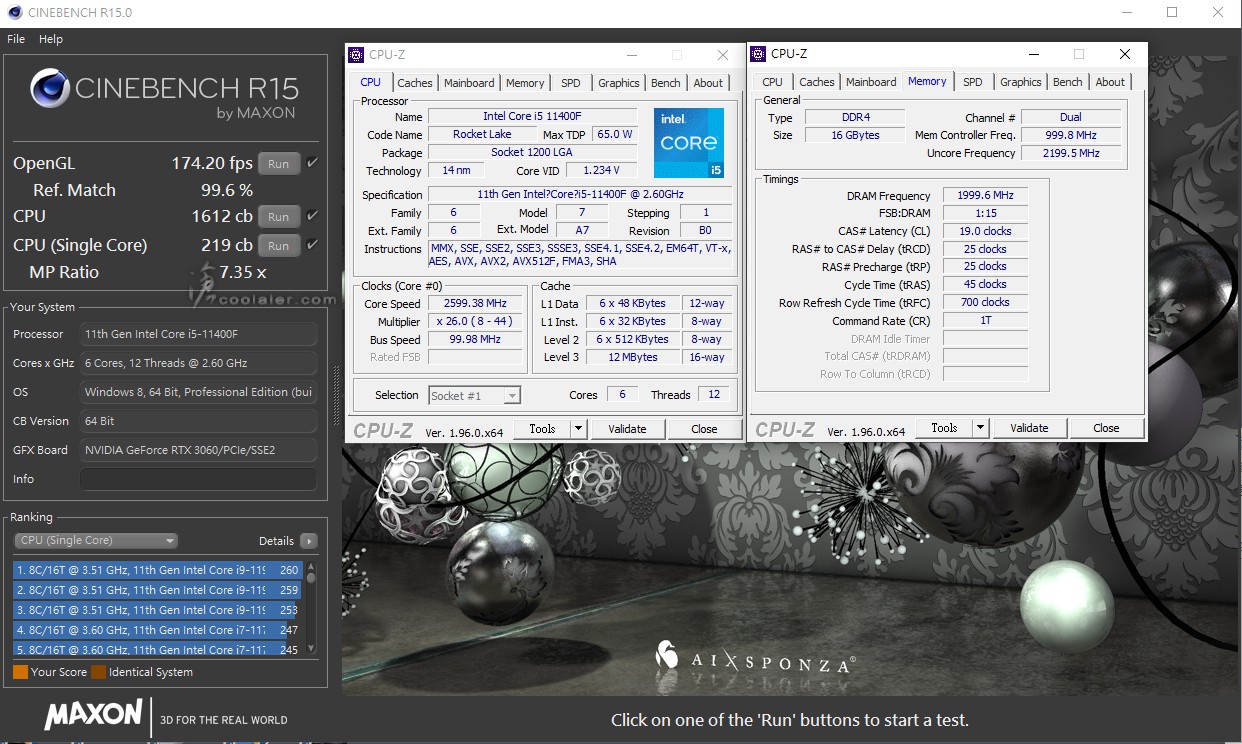Switch to the SPD tab in right CPU-Z
The height and width of the screenshot is (744, 1242).
973,82
